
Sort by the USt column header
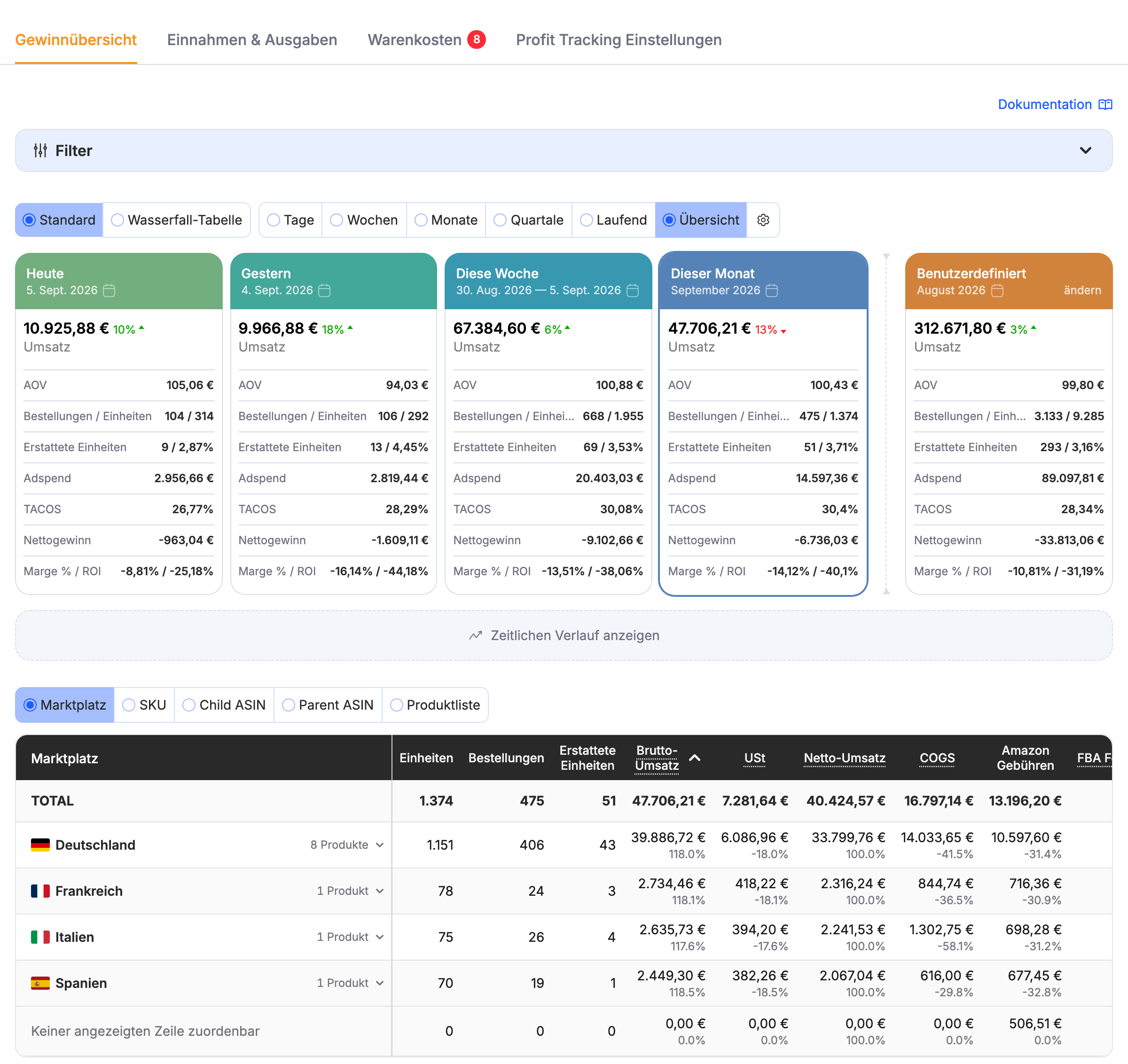754,758
